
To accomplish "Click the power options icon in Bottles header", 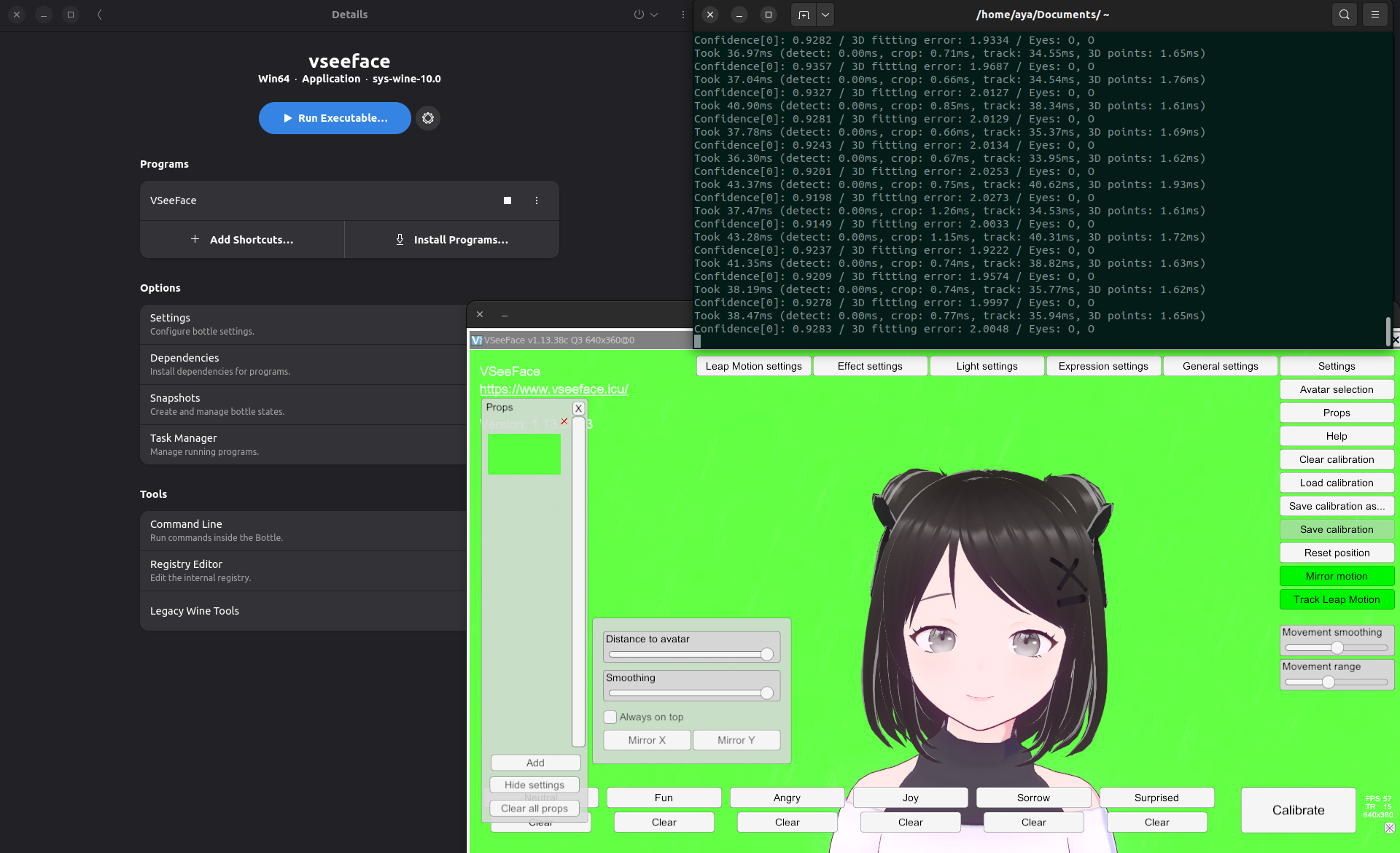I will 638,14.
